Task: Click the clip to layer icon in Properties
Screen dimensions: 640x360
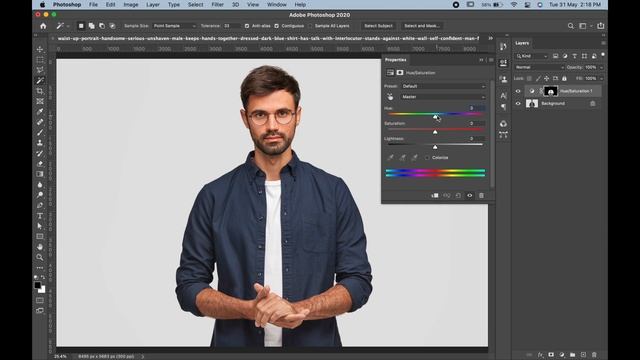Action: point(435,196)
